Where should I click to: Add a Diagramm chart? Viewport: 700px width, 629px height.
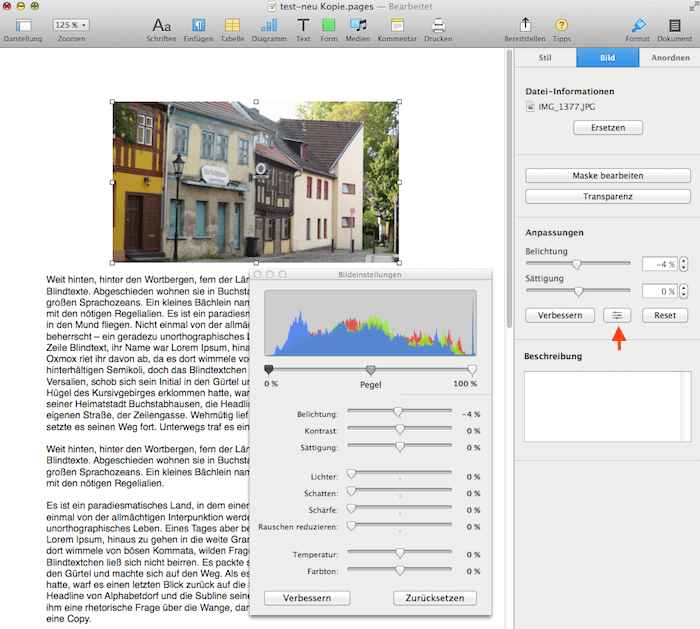(x=268, y=25)
